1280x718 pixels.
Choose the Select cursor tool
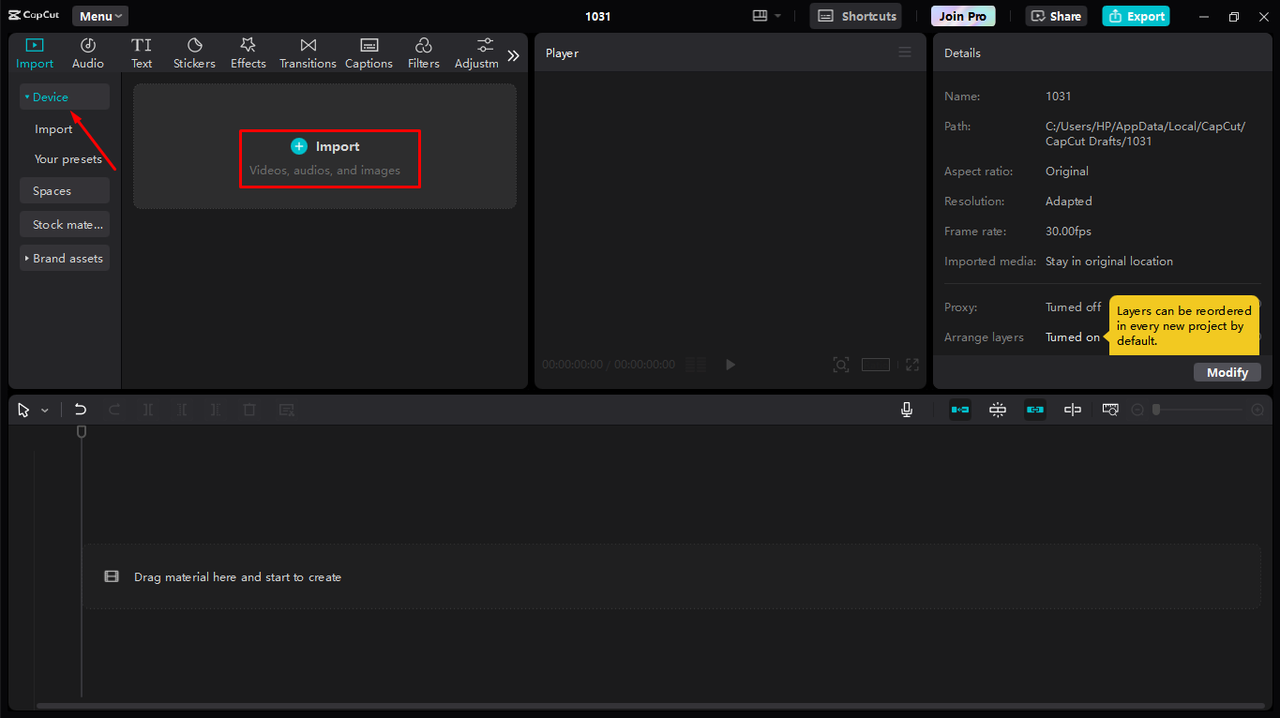click(x=24, y=410)
